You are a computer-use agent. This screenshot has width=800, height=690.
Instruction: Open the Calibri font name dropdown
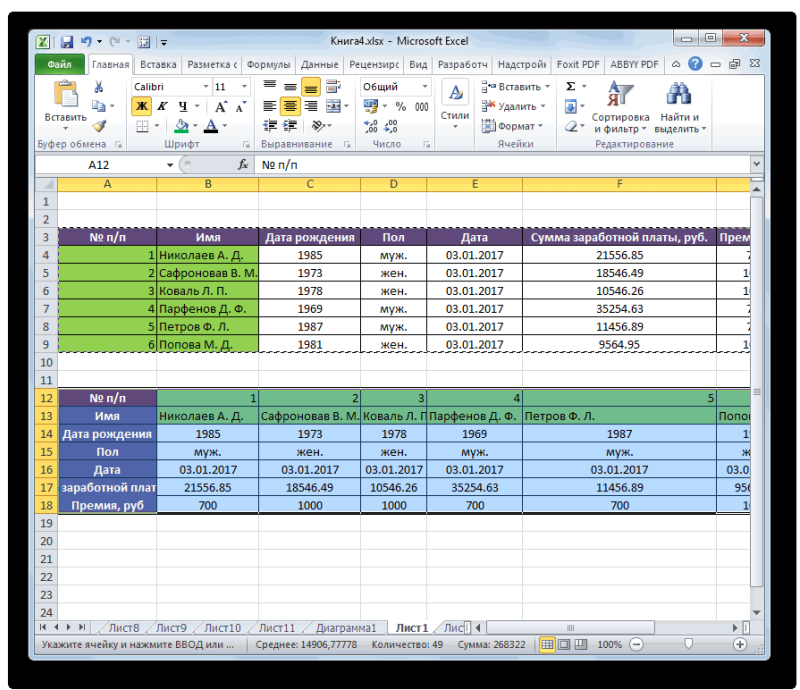[x=206, y=87]
